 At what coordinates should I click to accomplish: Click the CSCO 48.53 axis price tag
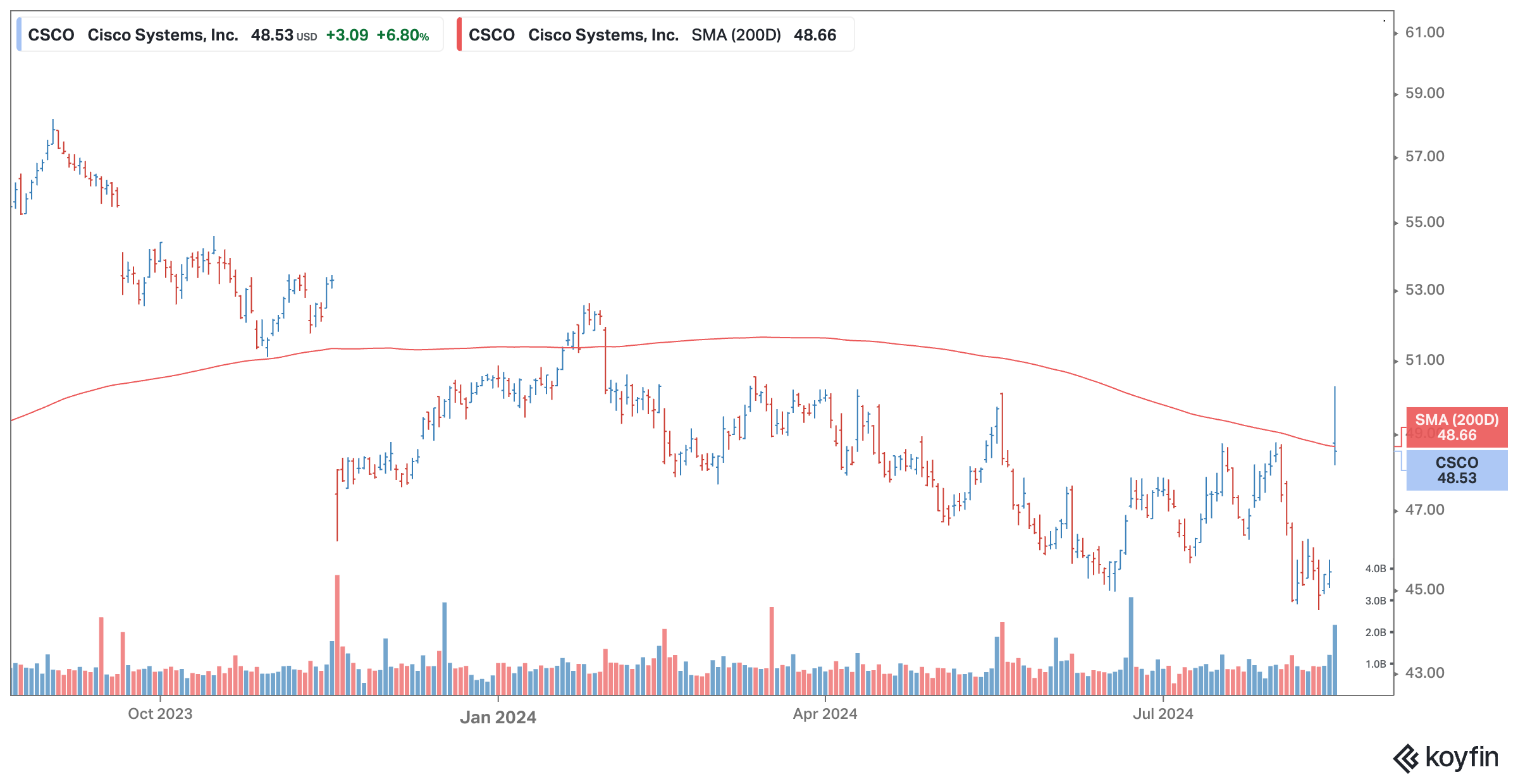(x=1457, y=470)
